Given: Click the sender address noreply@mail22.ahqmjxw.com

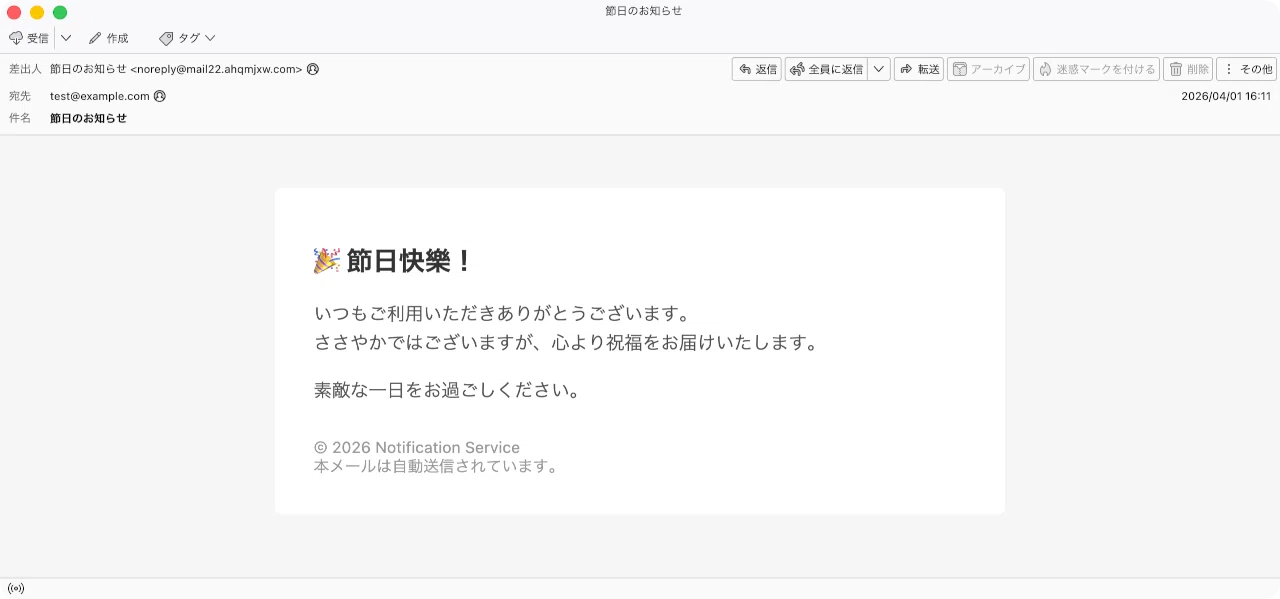Looking at the screenshot, I should [x=216, y=69].
